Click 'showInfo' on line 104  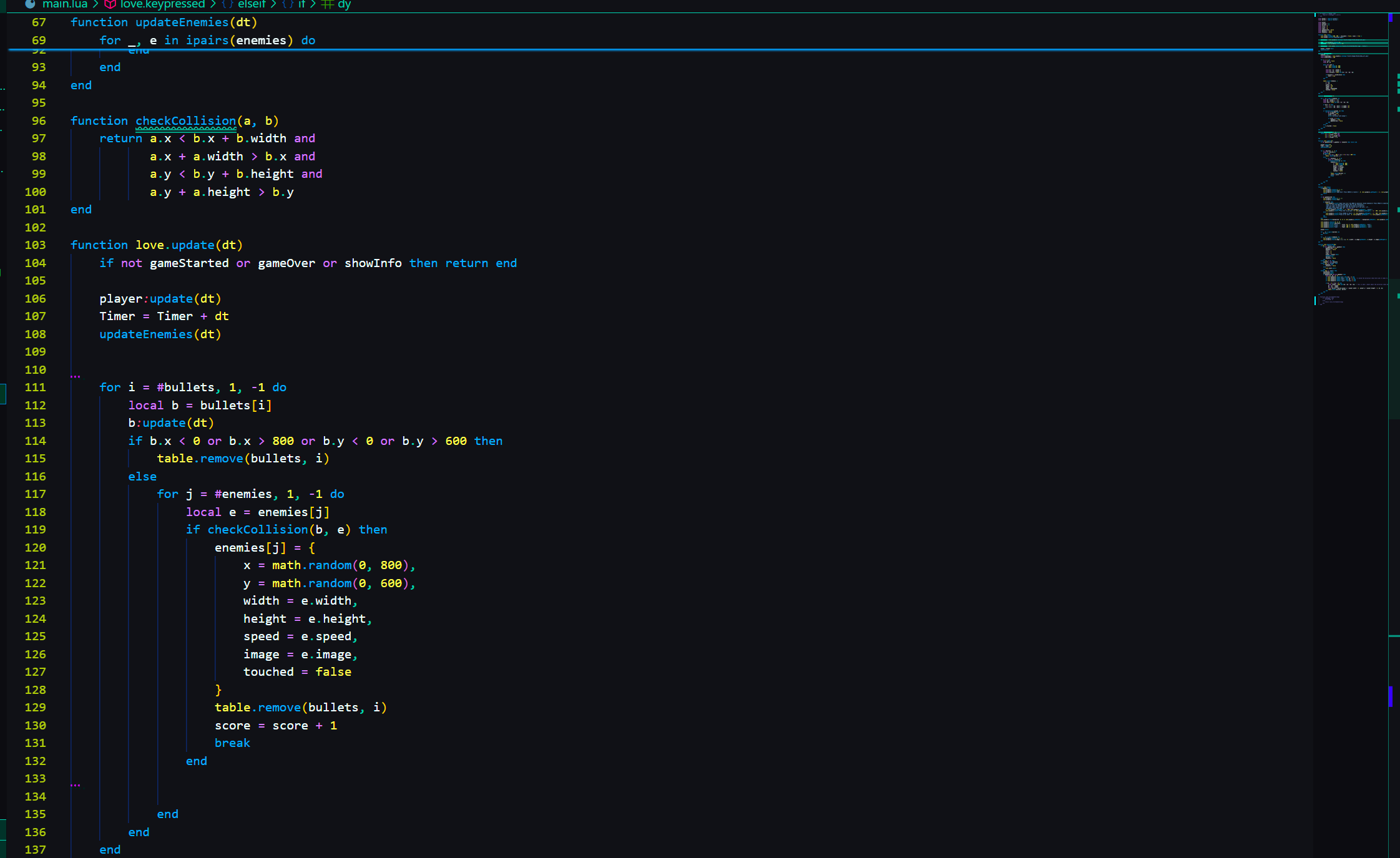(x=373, y=263)
